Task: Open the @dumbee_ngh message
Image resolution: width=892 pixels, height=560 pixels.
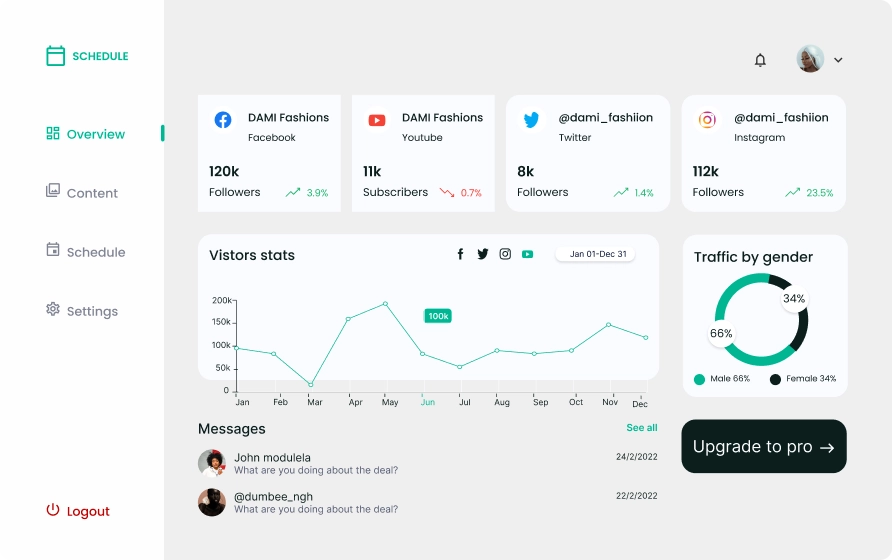Action: tap(428, 503)
